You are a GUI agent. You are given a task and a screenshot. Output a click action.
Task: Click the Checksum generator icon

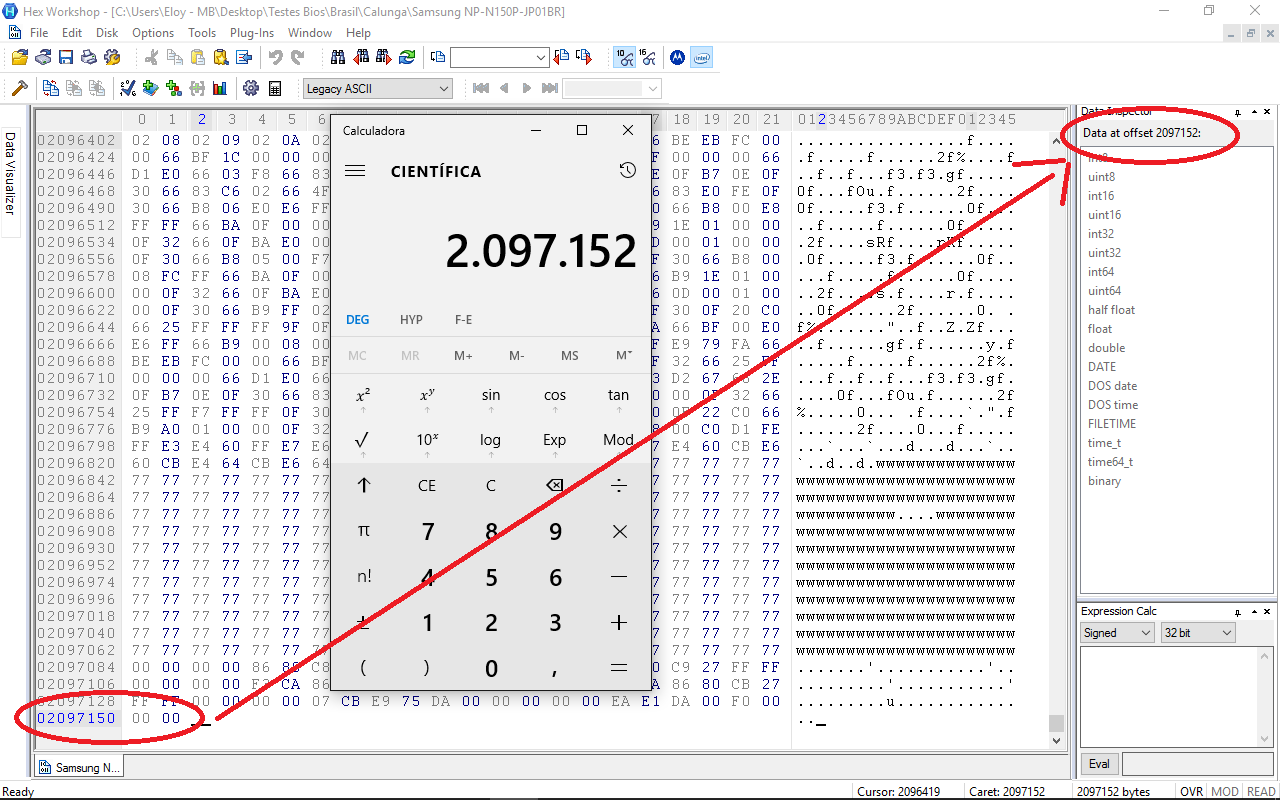click(128, 88)
